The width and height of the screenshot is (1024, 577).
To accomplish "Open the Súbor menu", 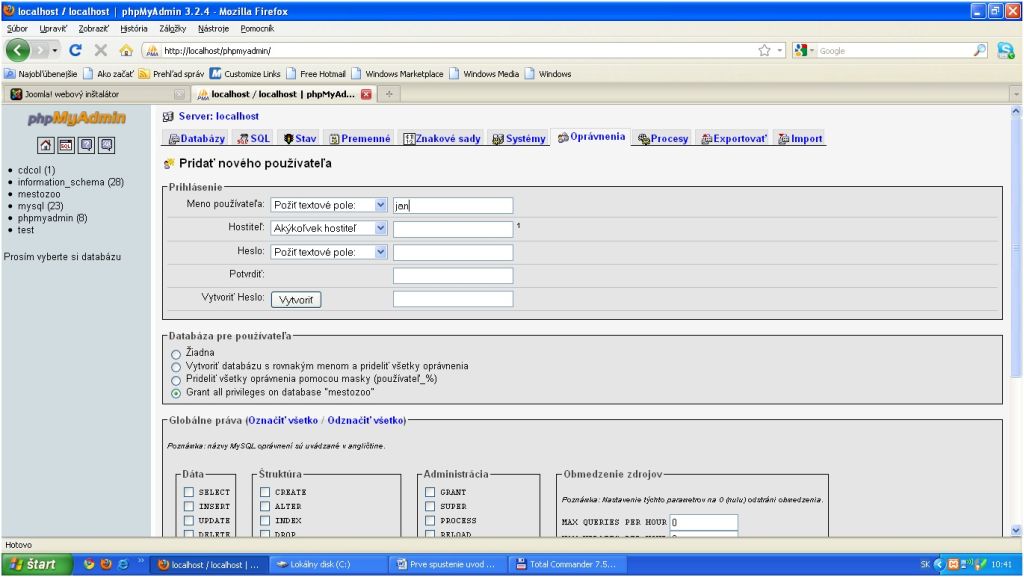I will 17,29.
